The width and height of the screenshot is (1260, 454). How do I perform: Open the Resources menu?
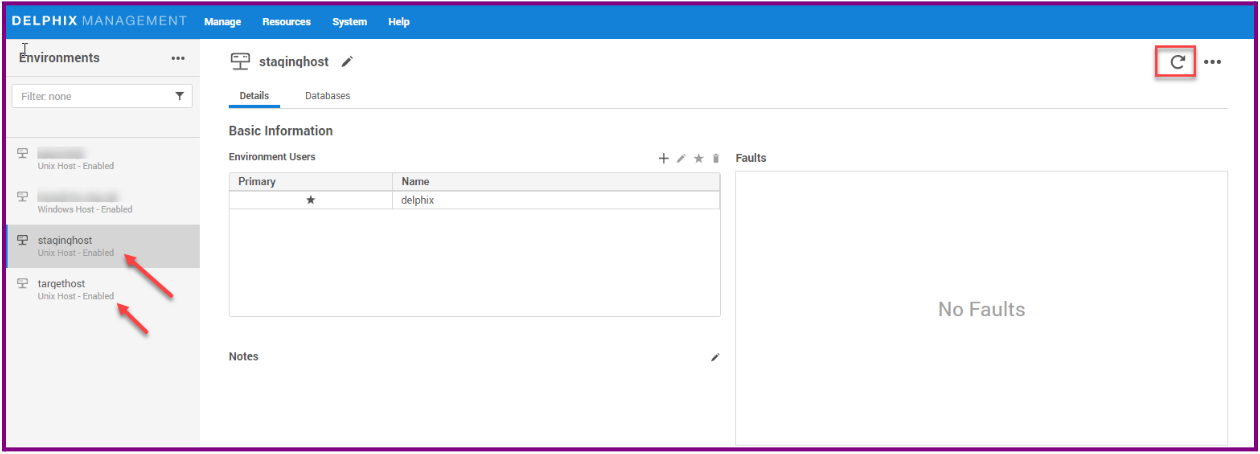[286, 22]
